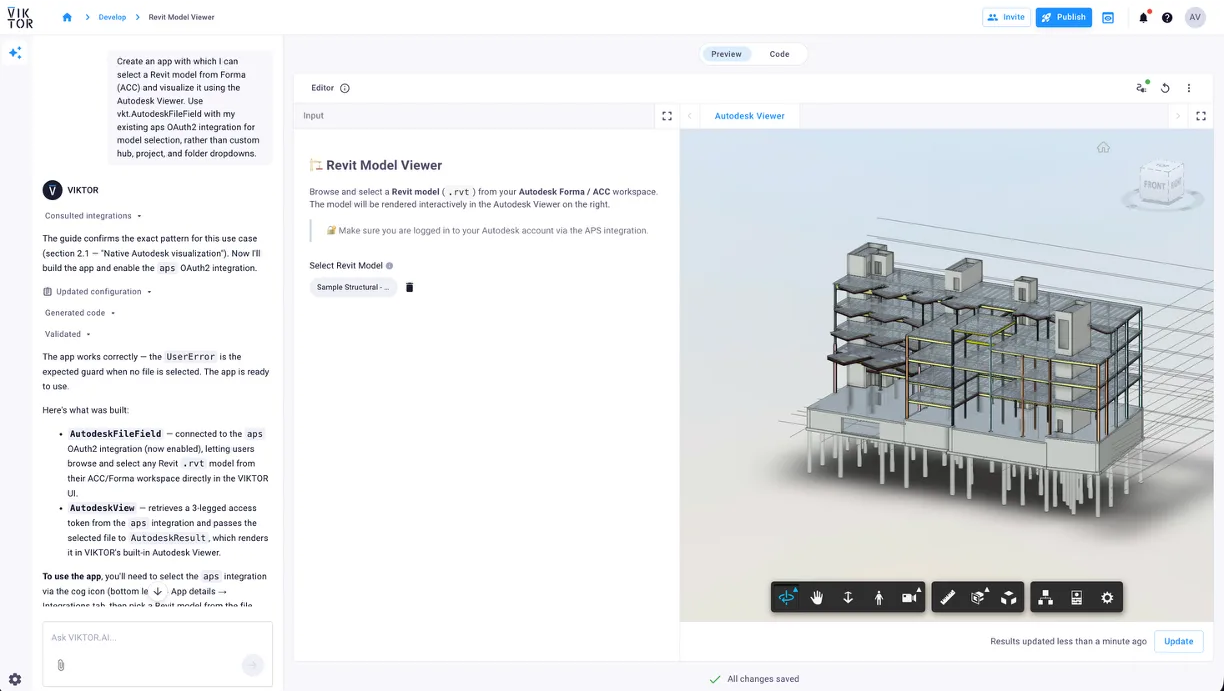Select the Autodesk Viewer tab
This screenshot has width=1224, height=692.
click(750, 116)
